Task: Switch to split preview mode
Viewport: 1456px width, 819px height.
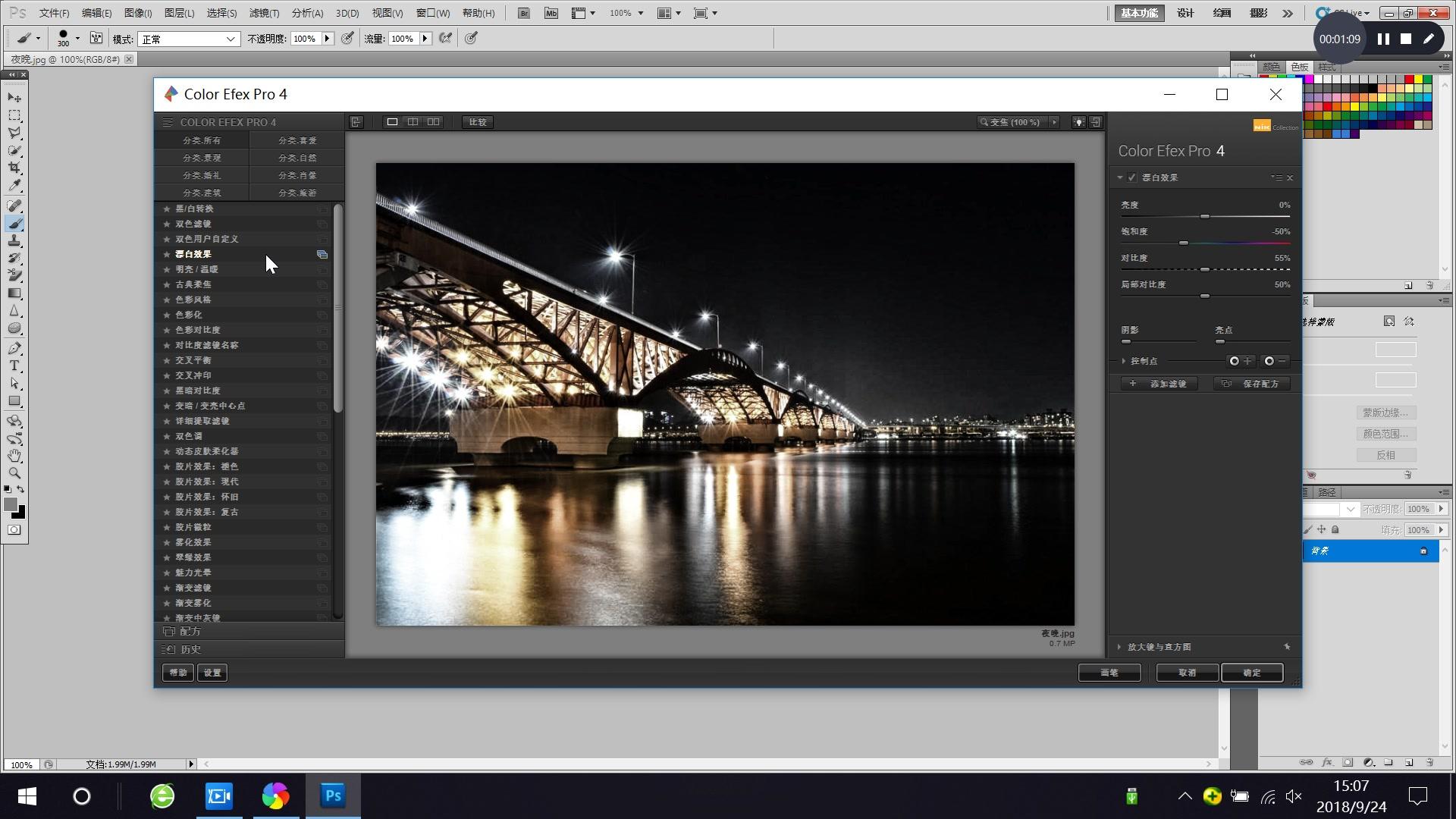Action: 413,121
